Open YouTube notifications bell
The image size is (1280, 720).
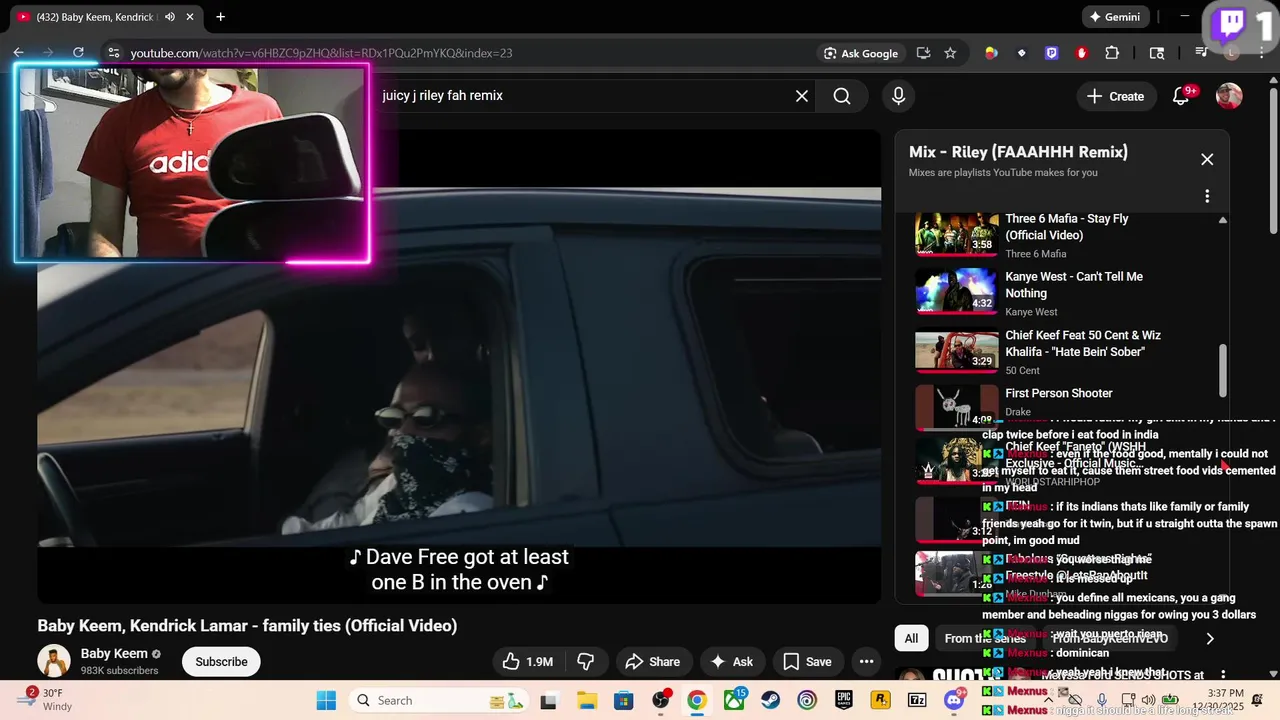point(1181,96)
